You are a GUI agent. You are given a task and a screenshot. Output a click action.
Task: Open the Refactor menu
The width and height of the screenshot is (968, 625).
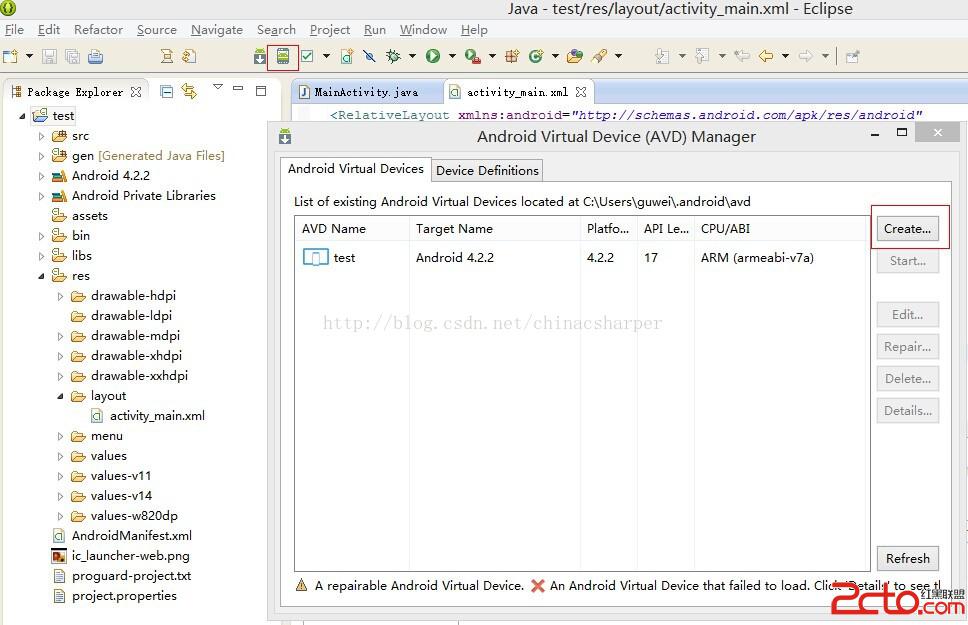pyautogui.click(x=98, y=30)
